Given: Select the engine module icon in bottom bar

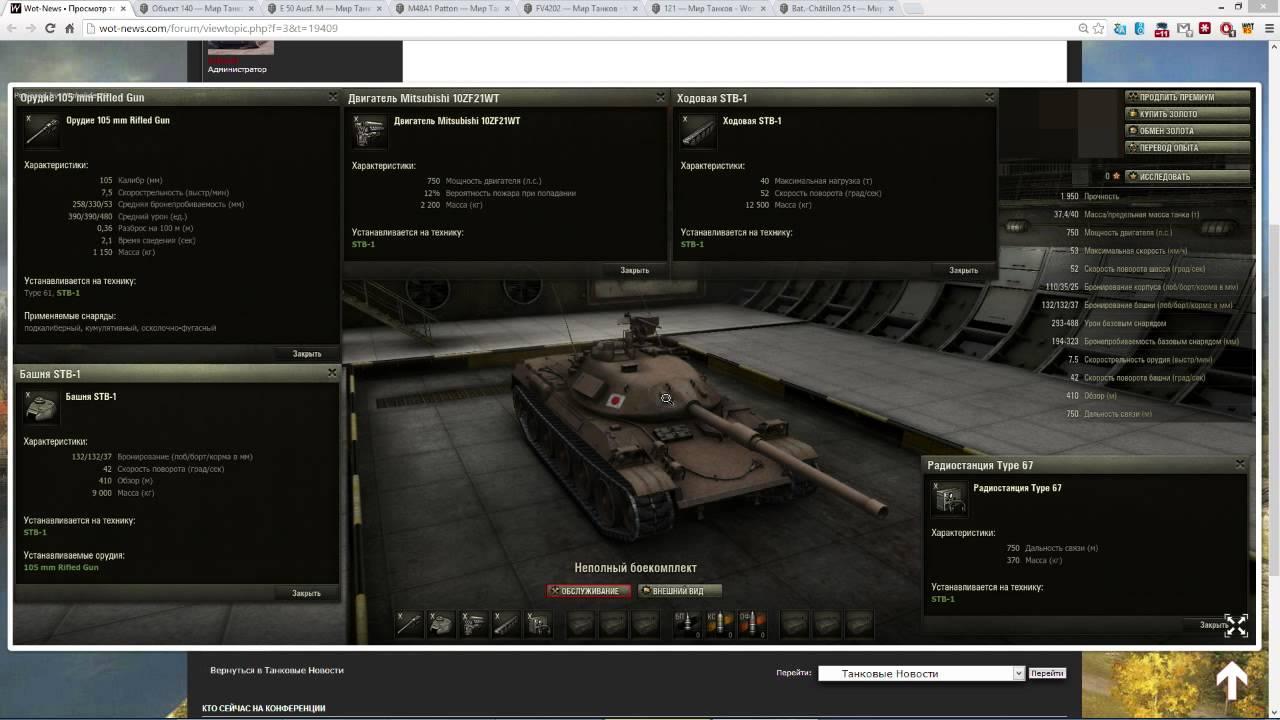Looking at the screenshot, I should 474,625.
